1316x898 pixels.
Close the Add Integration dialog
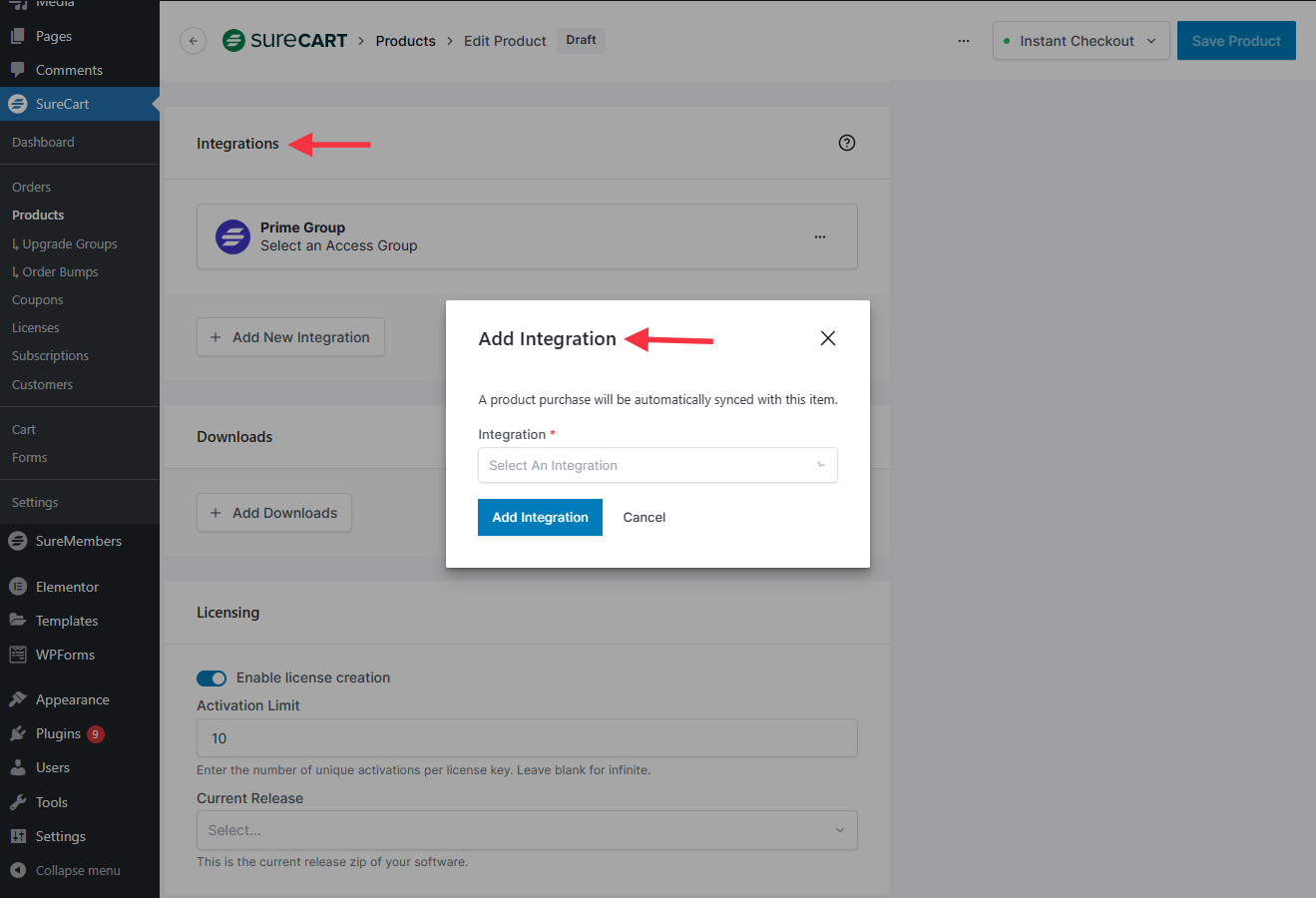[827, 338]
